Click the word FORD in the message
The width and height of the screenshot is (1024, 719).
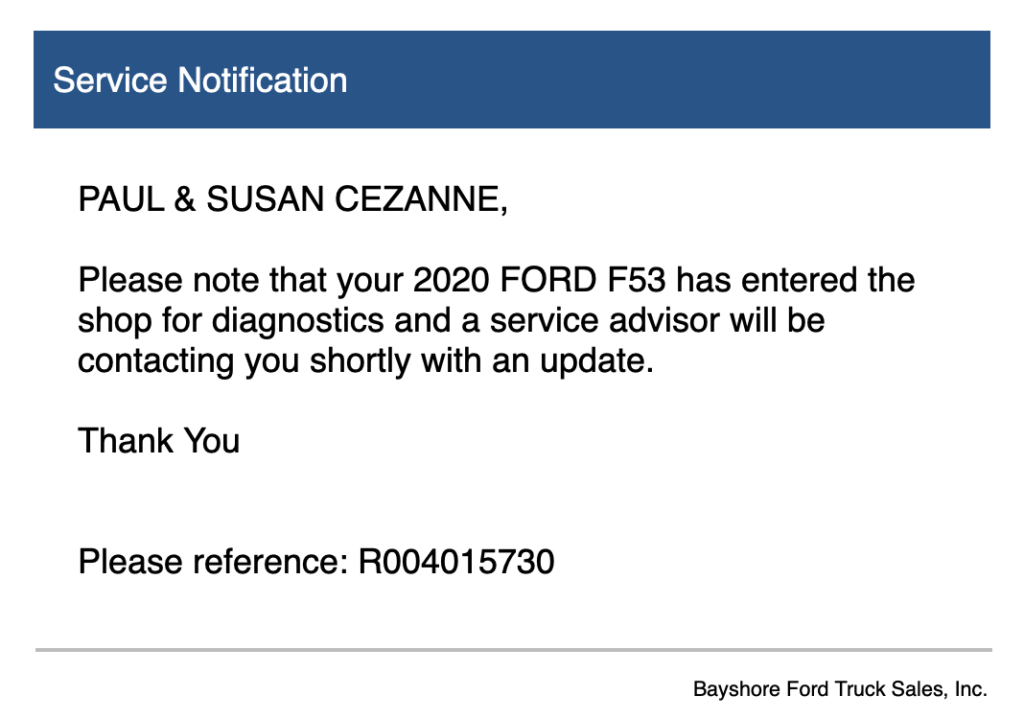pos(548,280)
